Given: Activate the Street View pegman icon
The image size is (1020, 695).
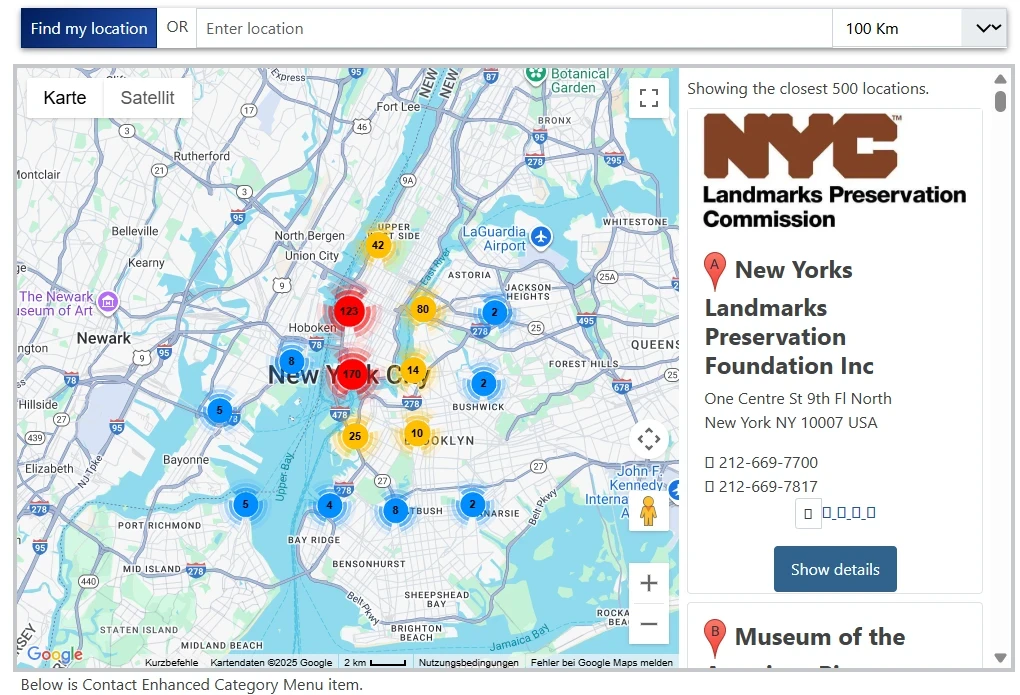Looking at the screenshot, I should [648, 512].
